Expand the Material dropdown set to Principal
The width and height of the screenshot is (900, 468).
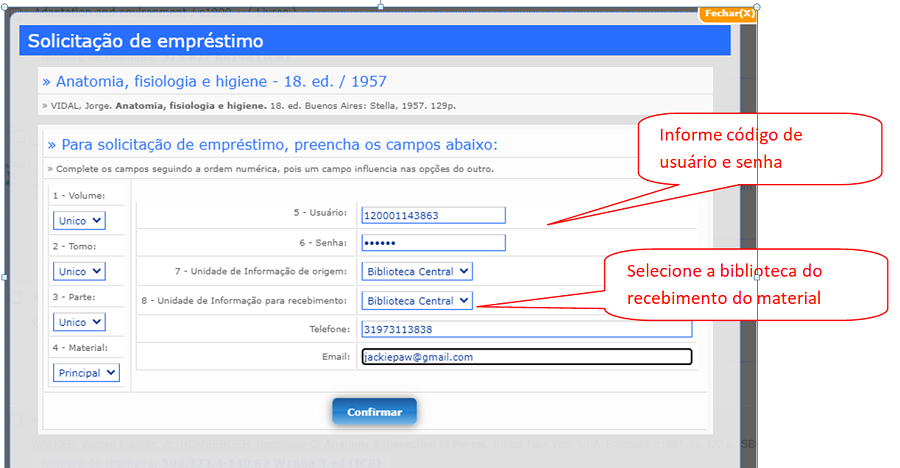85,373
